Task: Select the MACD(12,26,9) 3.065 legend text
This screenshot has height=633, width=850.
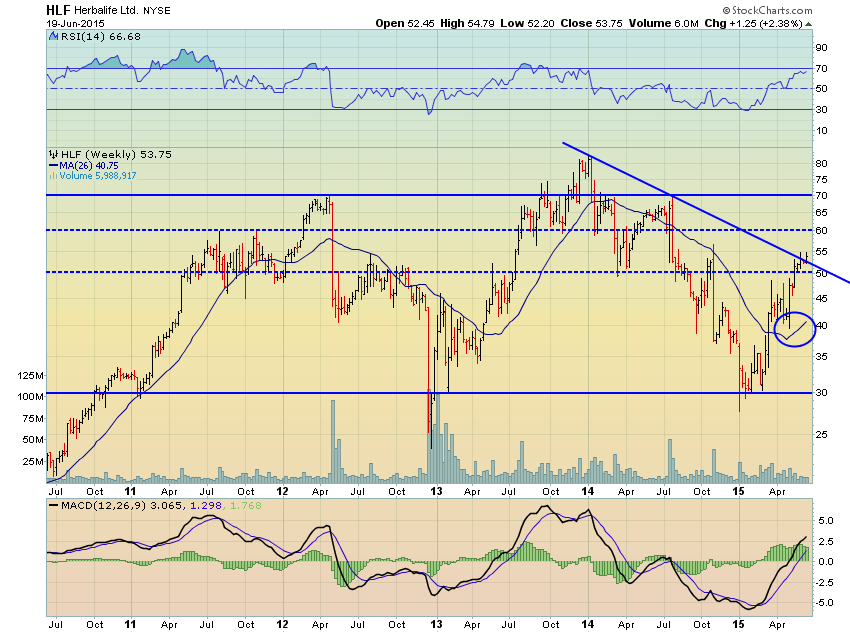Action: [123, 505]
